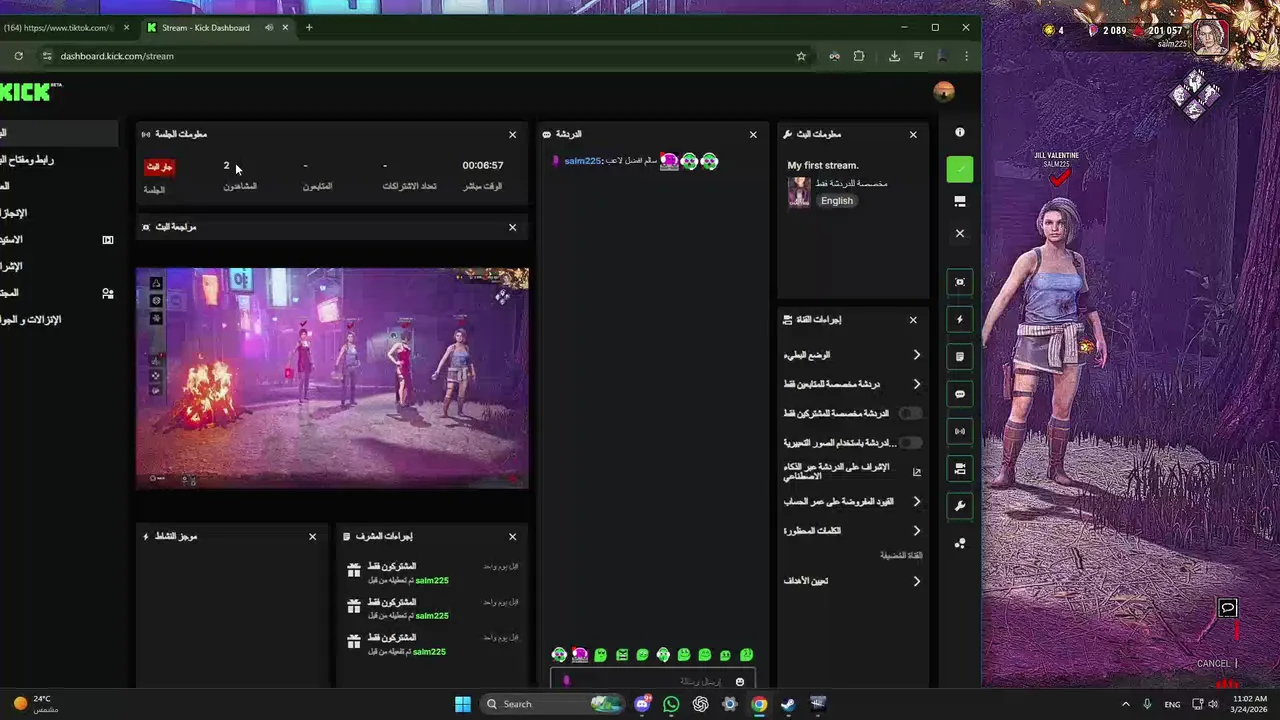The width and height of the screenshot is (1280, 720).
Task: Close the stream information panel
Action: point(913,134)
